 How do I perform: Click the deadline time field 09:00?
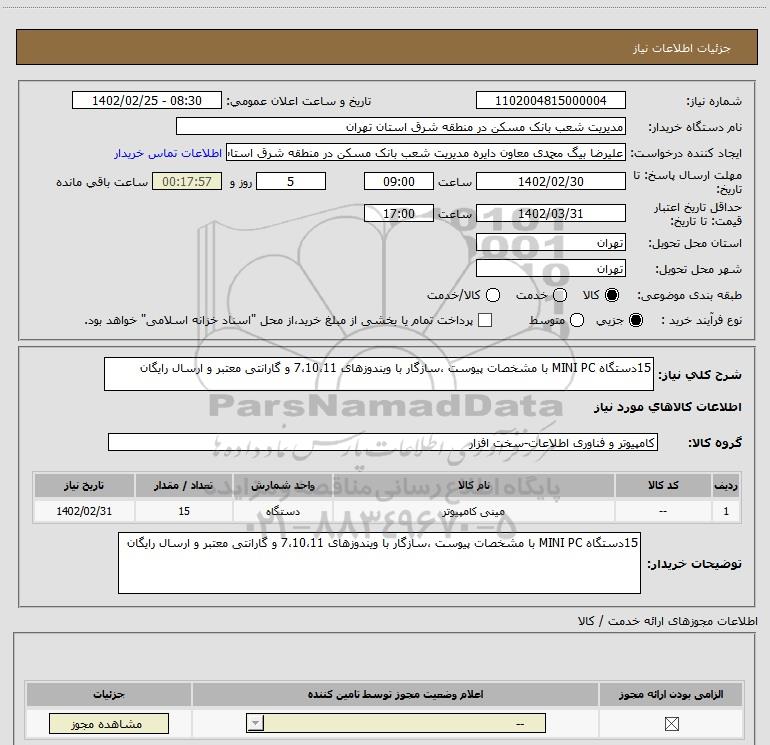(x=399, y=181)
